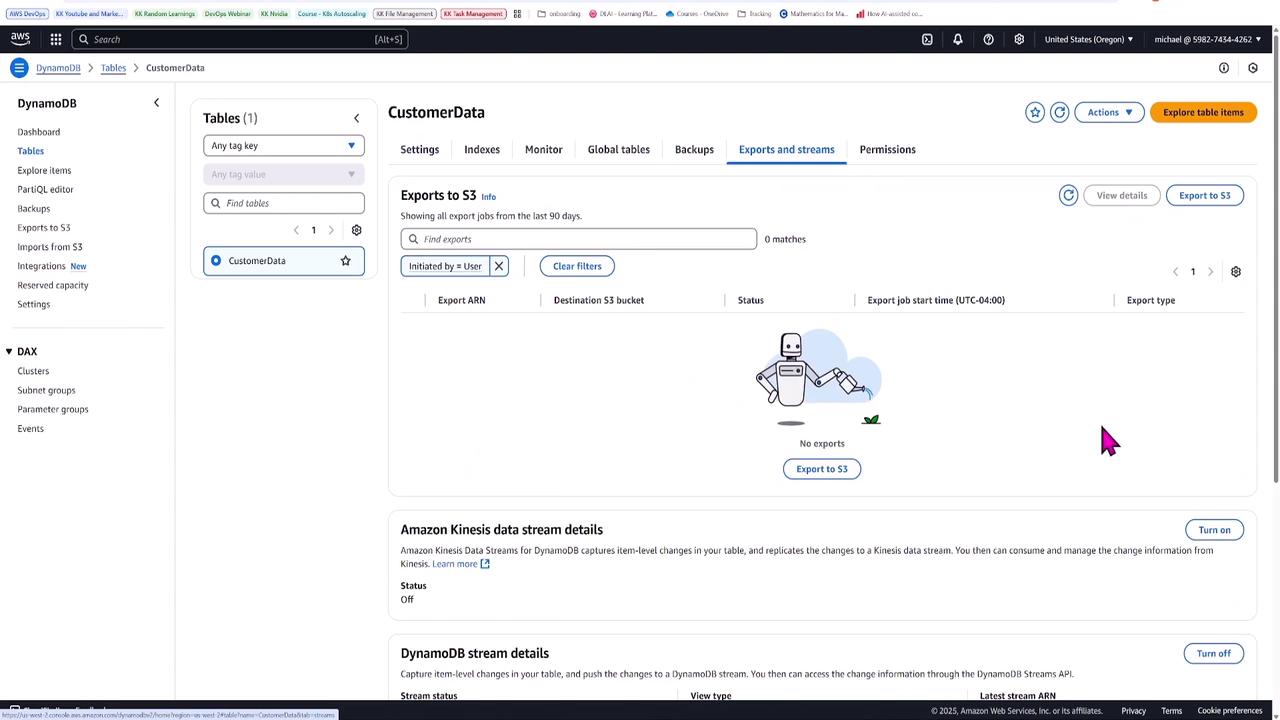The width and height of the screenshot is (1280, 720).
Task: Turn off the DynamoDB stream
Action: (1214, 654)
